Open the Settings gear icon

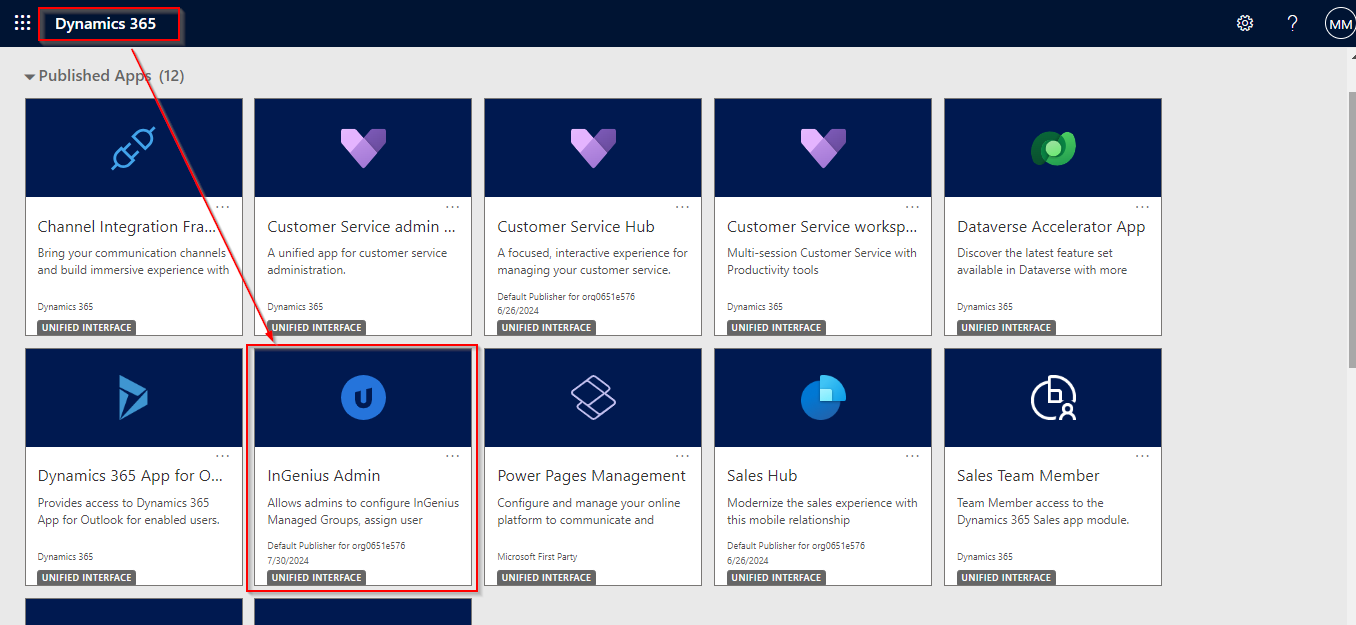click(x=1245, y=23)
